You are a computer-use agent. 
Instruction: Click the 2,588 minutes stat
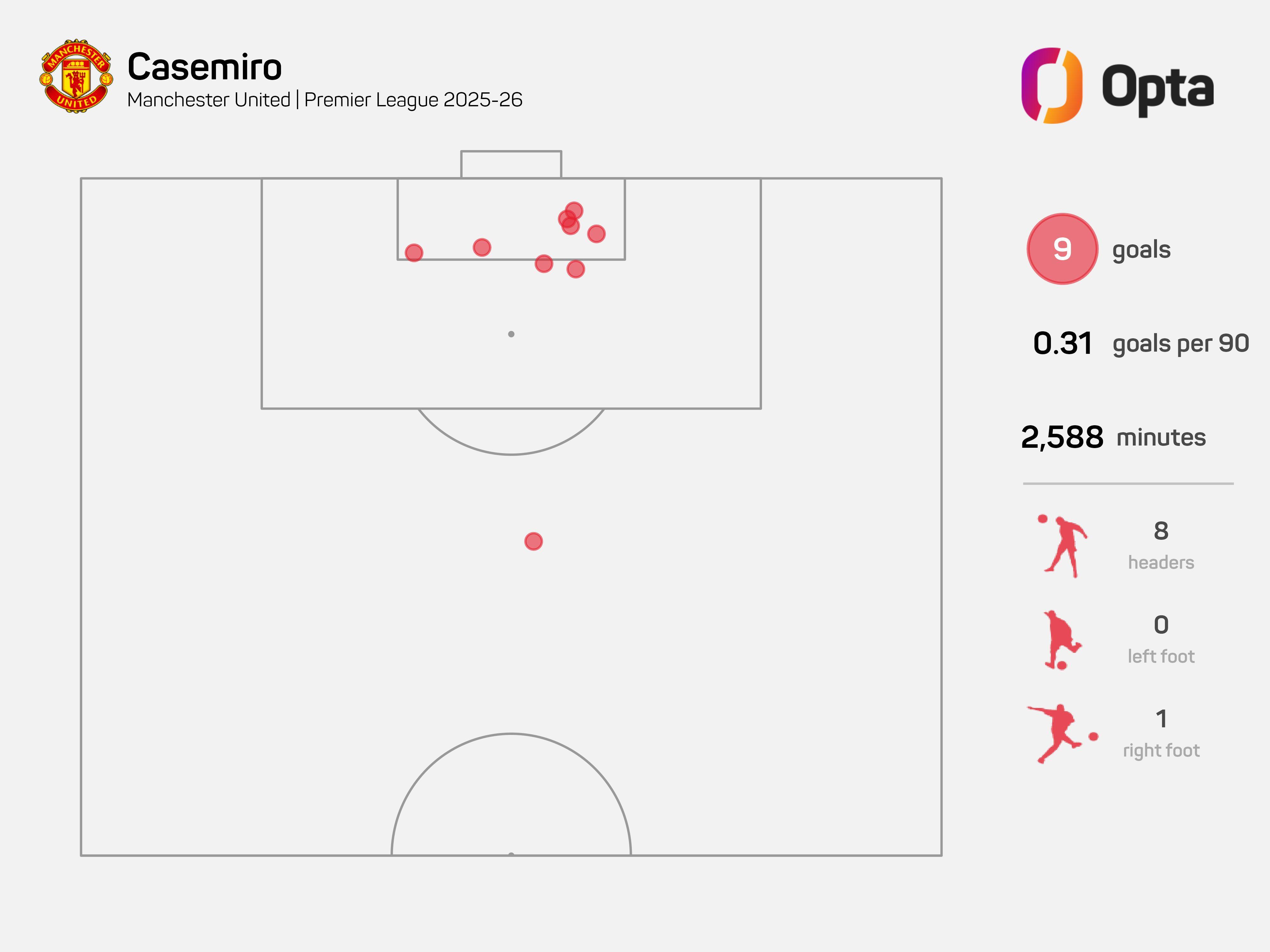tap(1113, 437)
